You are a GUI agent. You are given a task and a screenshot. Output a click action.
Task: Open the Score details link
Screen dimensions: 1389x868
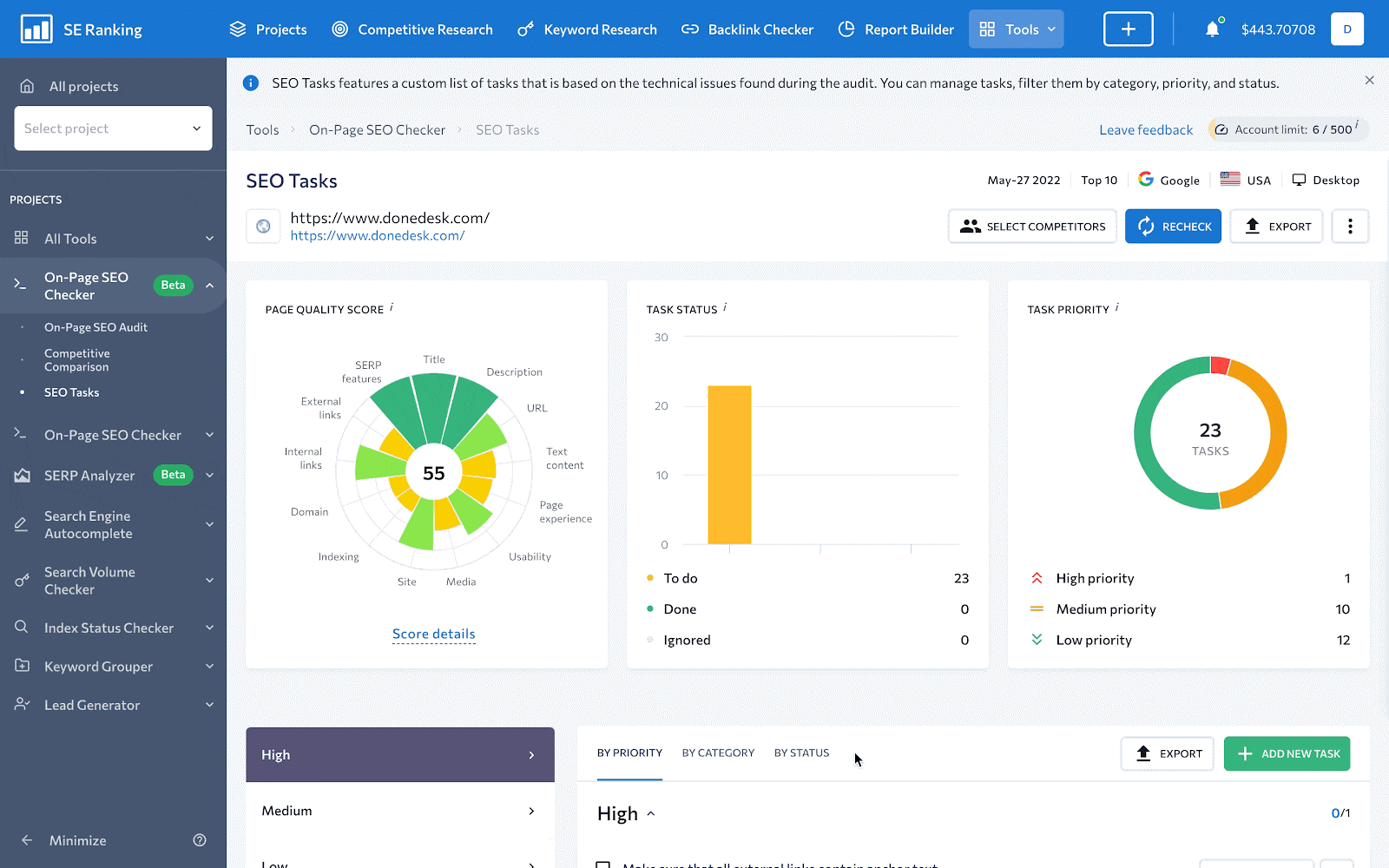point(433,635)
